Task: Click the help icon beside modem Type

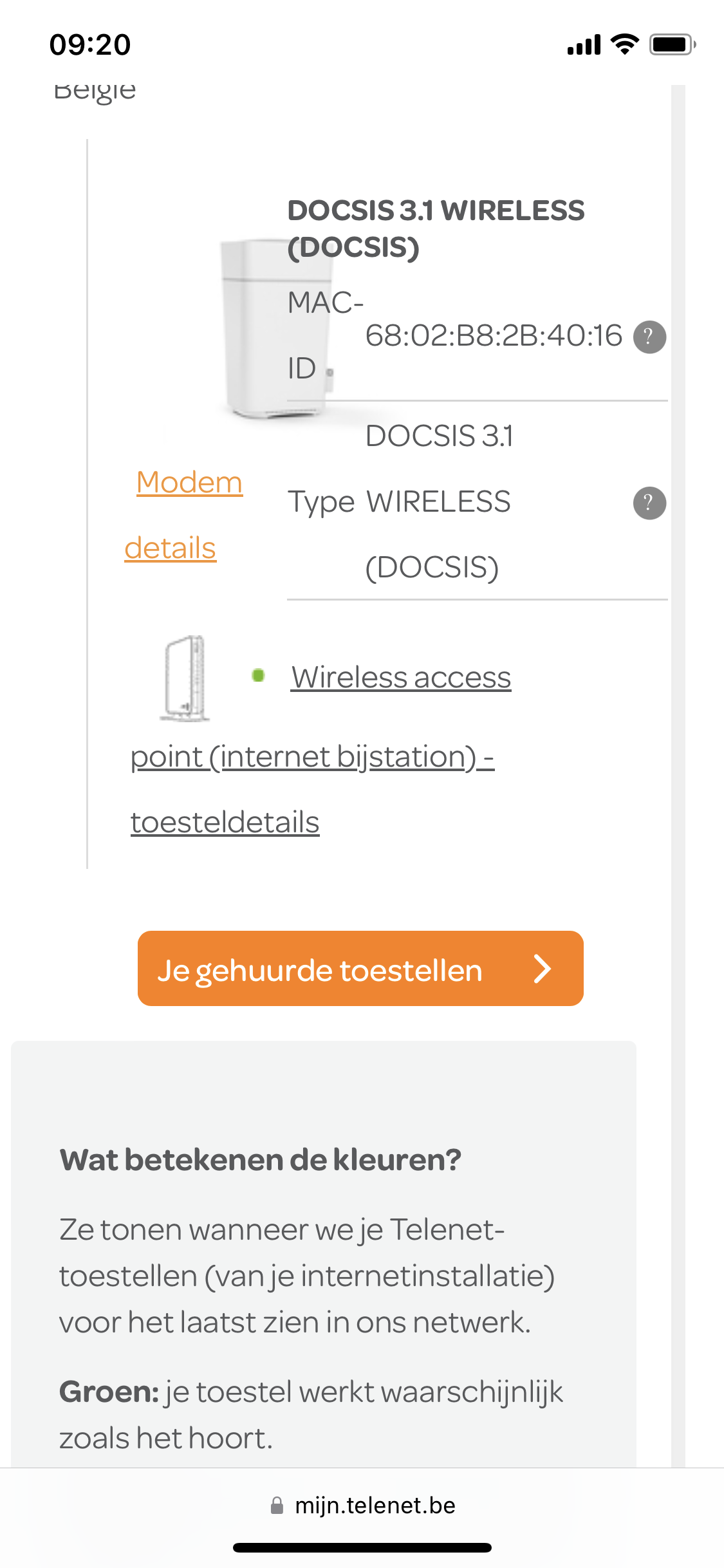Action: click(x=649, y=503)
